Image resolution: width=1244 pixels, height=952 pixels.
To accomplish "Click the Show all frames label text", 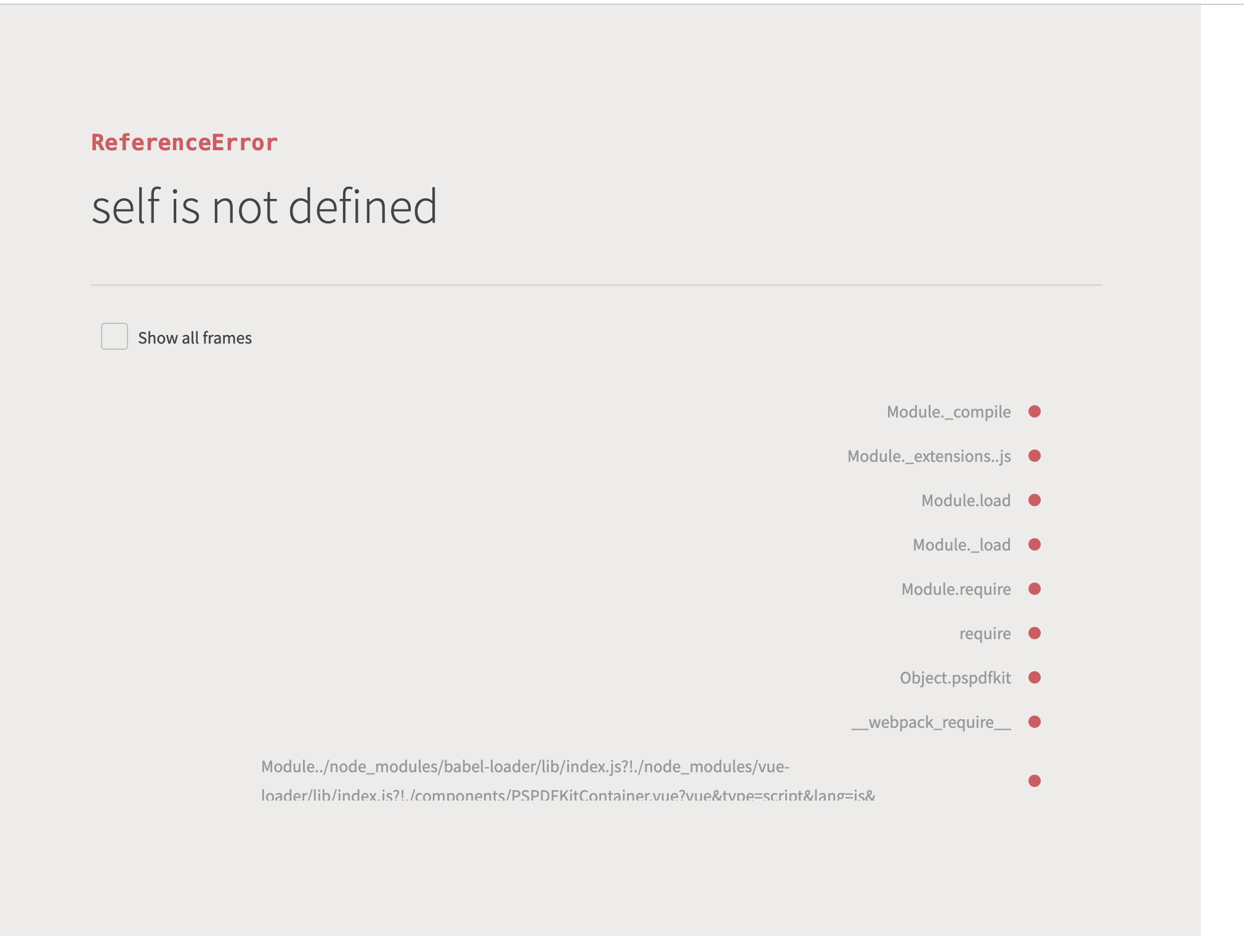I will click(x=195, y=337).
